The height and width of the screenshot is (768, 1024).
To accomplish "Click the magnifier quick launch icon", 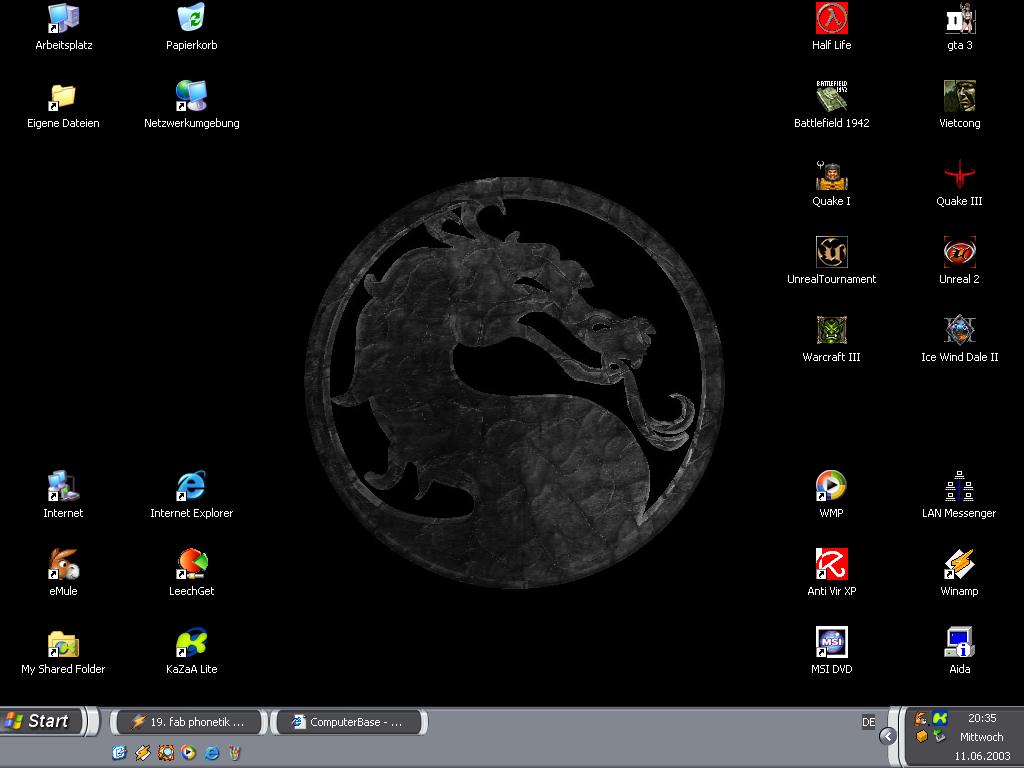I will [x=166, y=753].
